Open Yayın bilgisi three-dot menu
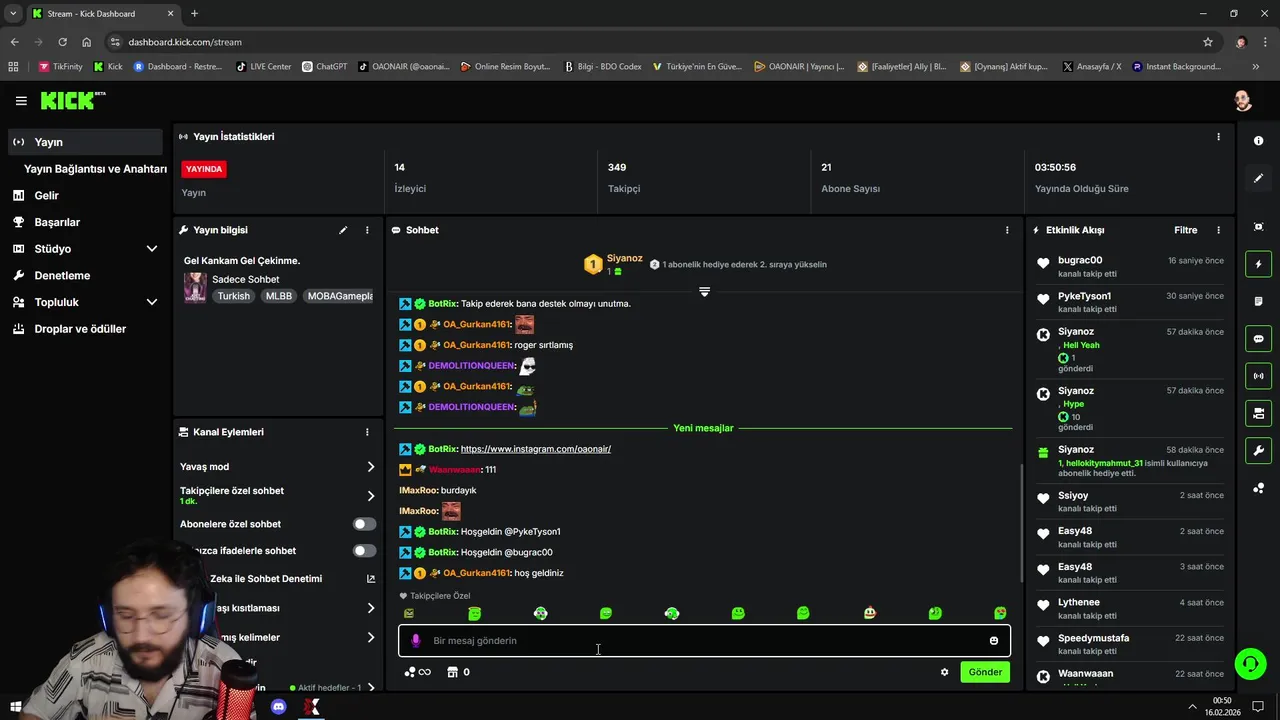 click(367, 230)
